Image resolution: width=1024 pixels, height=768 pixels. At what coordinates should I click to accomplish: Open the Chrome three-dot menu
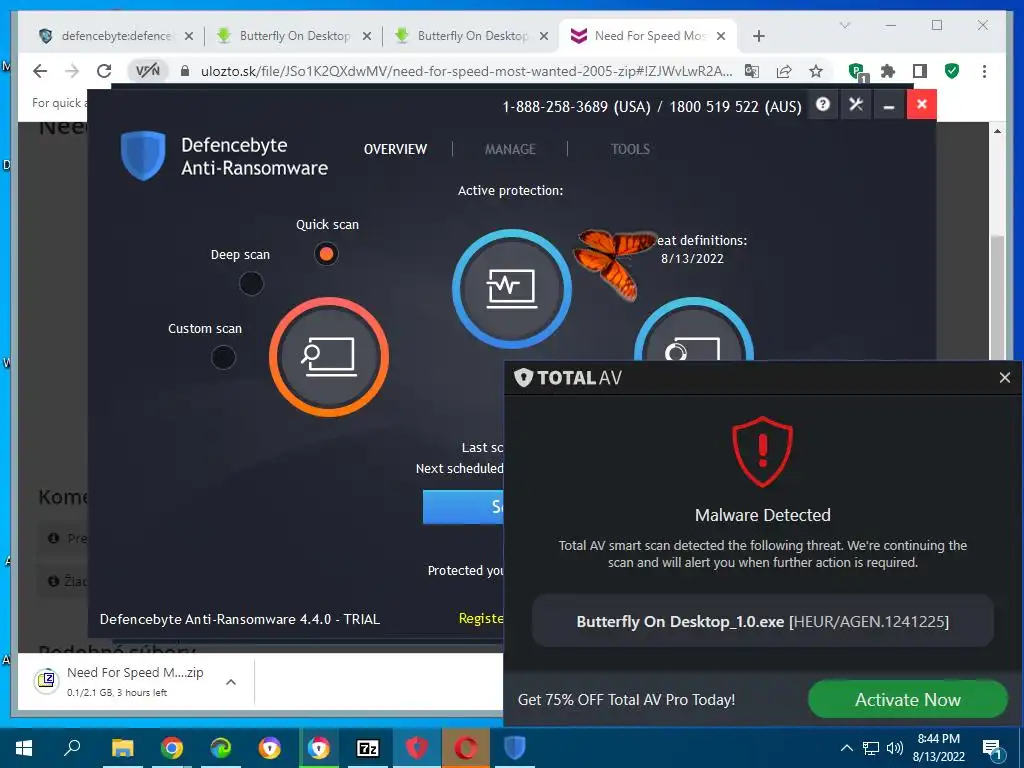point(984,71)
